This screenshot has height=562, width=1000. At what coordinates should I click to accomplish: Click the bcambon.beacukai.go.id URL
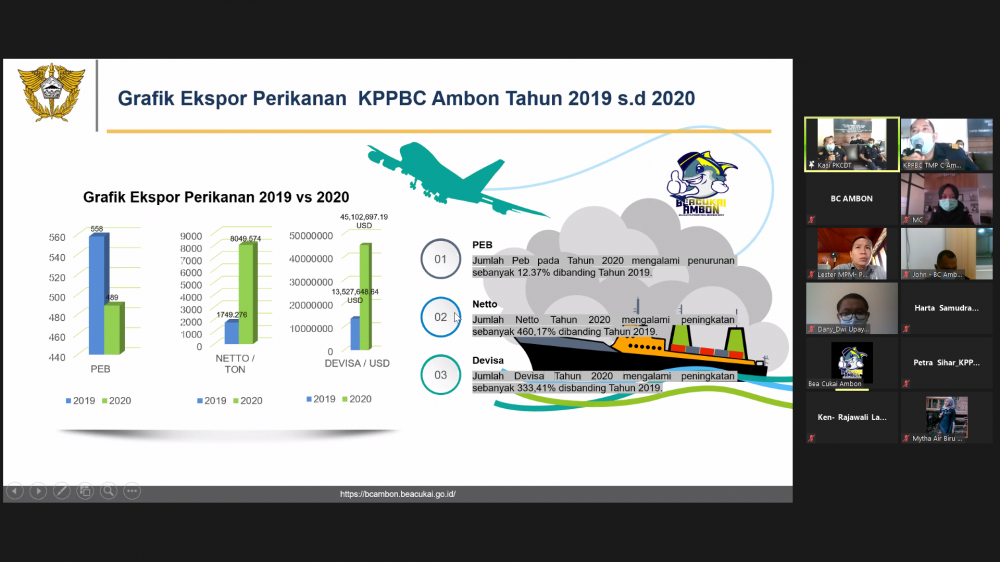pos(397,494)
